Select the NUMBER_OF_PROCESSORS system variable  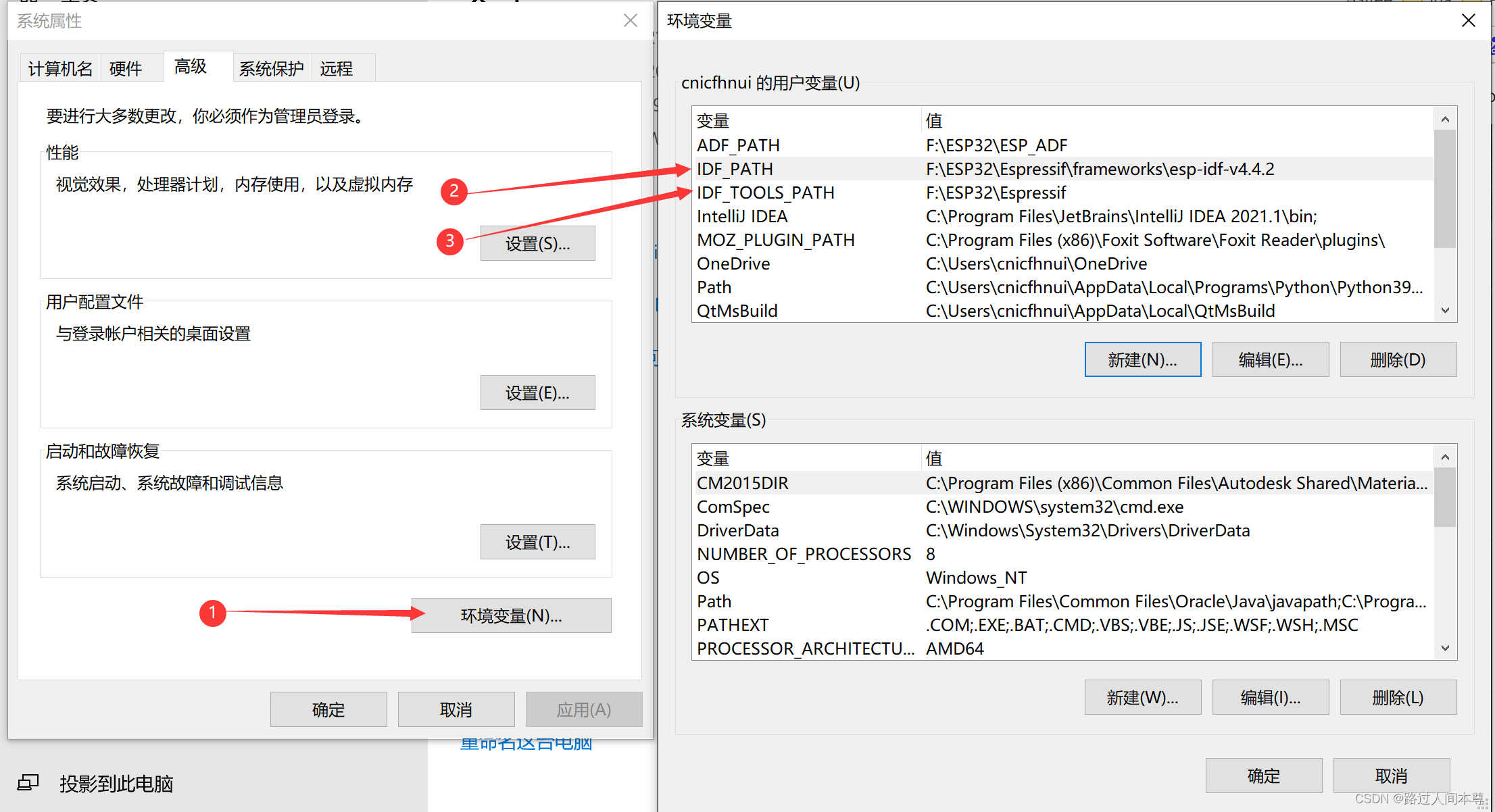tap(804, 553)
